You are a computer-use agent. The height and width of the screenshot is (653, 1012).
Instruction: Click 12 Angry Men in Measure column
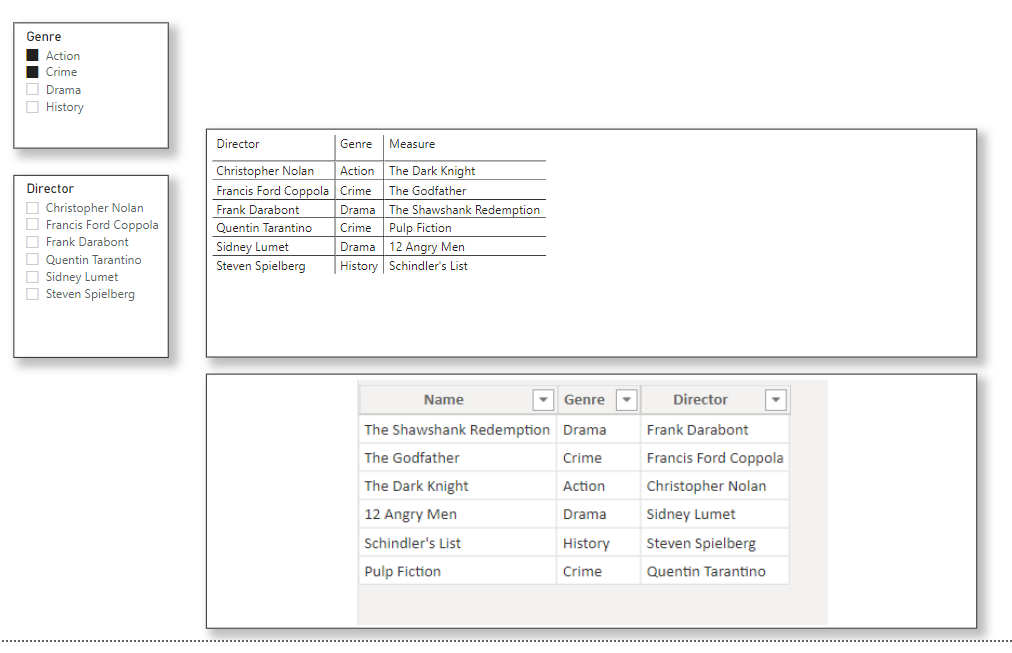427,246
